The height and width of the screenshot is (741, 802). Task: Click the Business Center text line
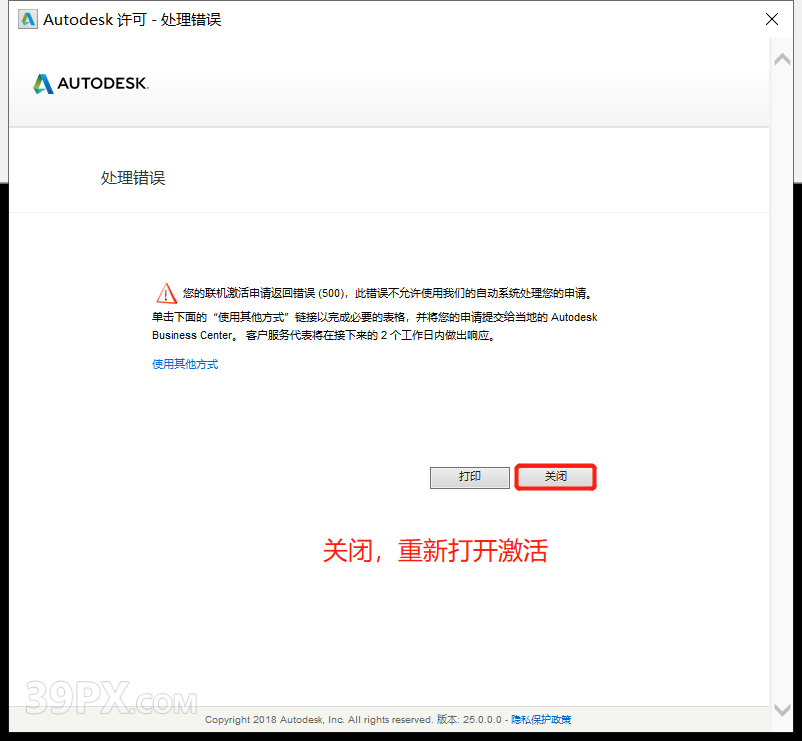point(324,335)
